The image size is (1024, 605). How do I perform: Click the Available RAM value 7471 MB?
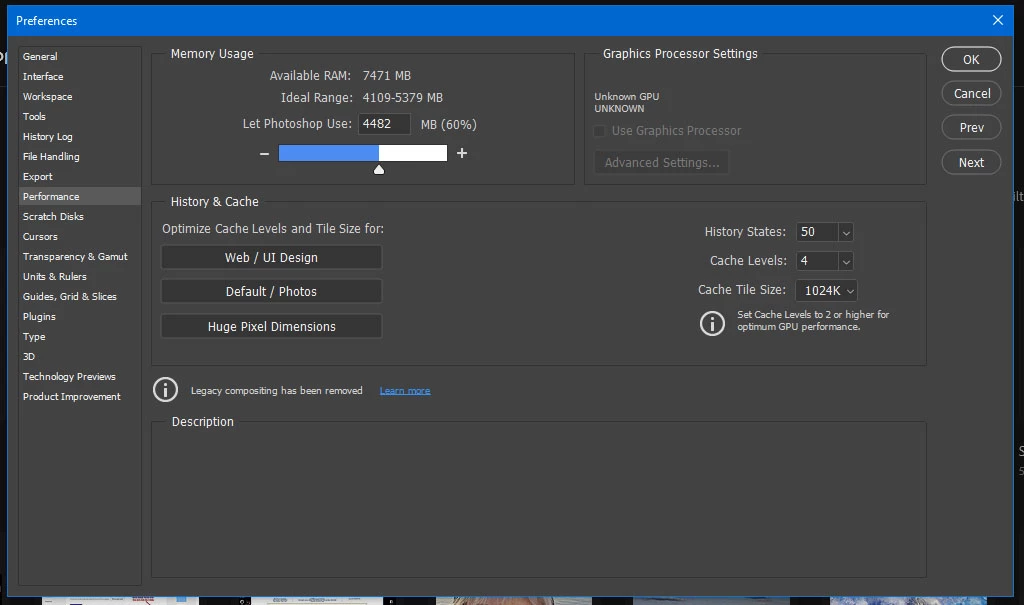(x=387, y=76)
